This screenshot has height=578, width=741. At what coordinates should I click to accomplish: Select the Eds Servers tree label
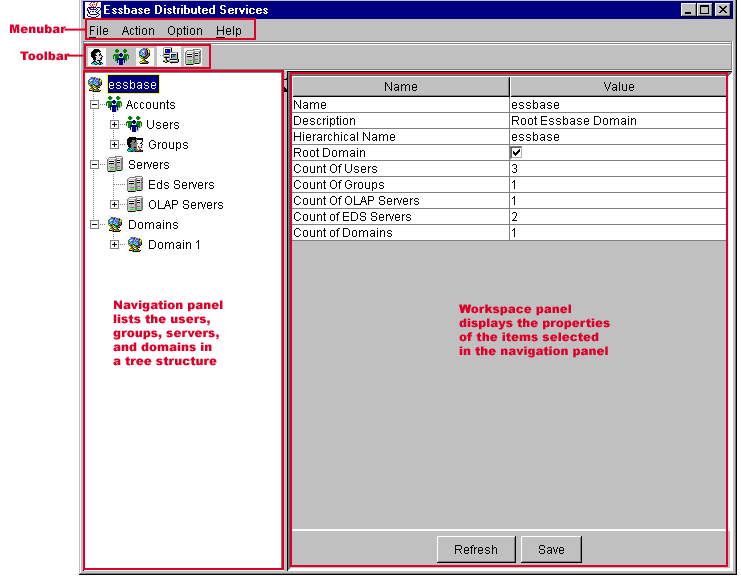(181, 185)
